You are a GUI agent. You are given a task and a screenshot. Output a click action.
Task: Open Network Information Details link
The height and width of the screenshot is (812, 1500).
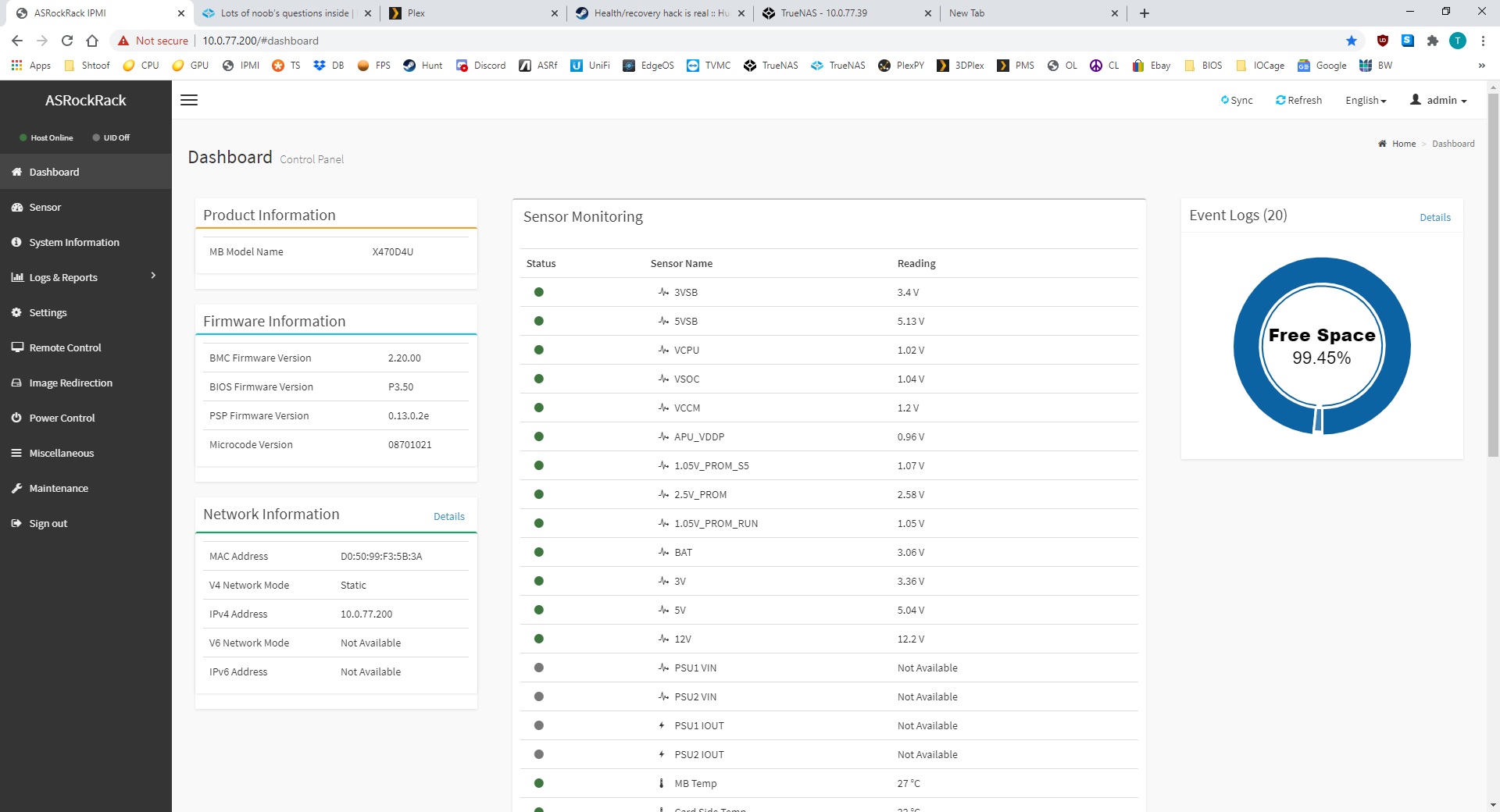pos(448,516)
